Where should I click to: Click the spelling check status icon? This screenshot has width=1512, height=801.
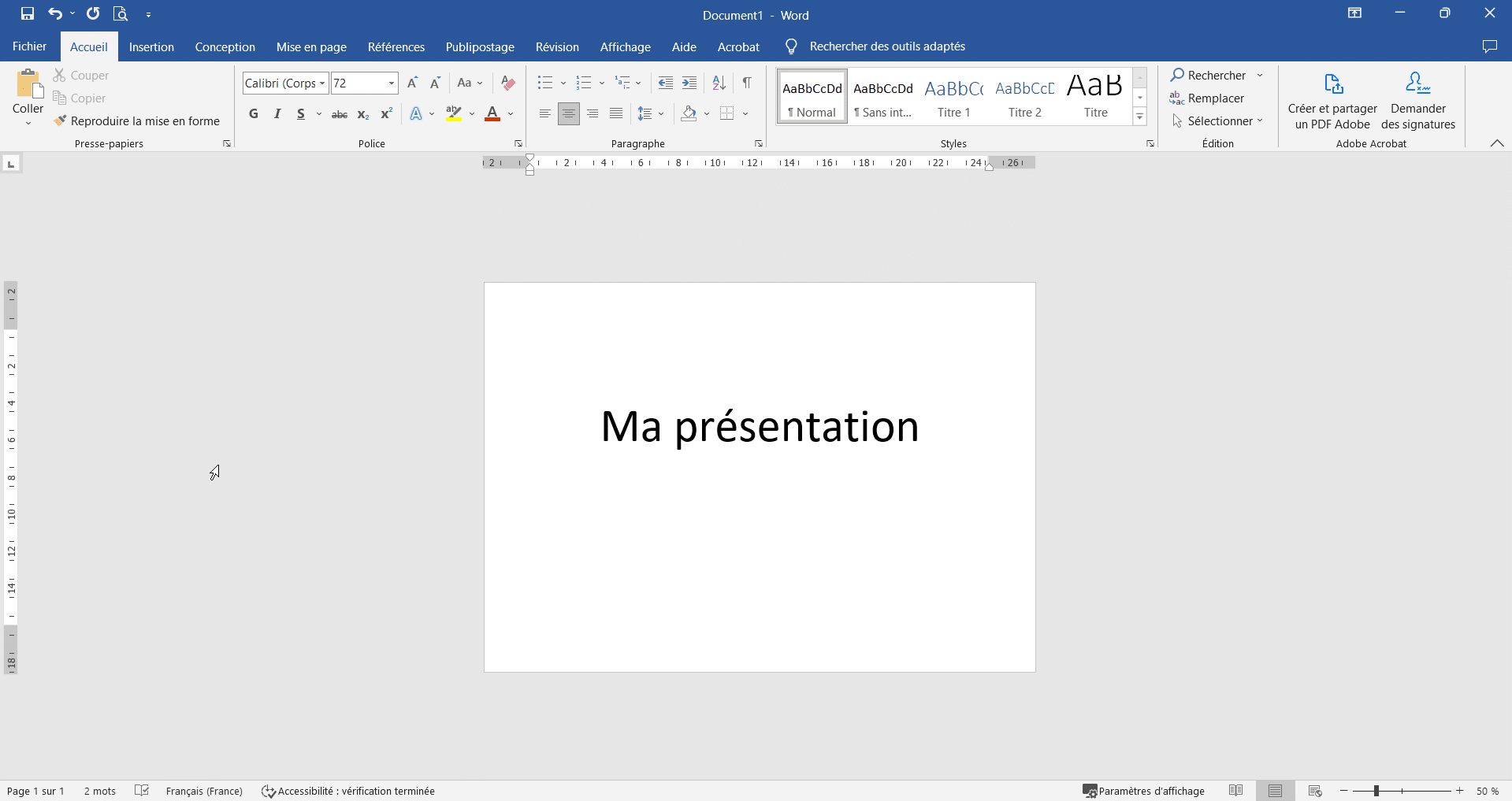(x=142, y=791)
